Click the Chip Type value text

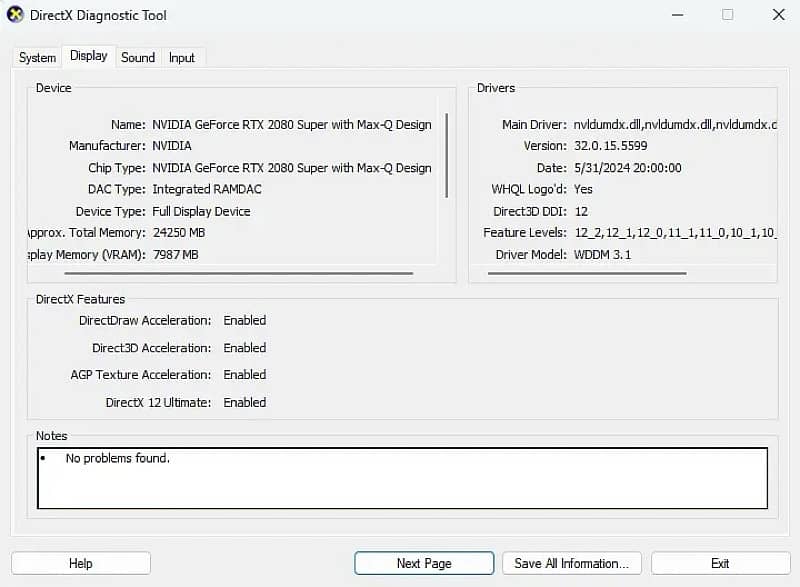292,168
